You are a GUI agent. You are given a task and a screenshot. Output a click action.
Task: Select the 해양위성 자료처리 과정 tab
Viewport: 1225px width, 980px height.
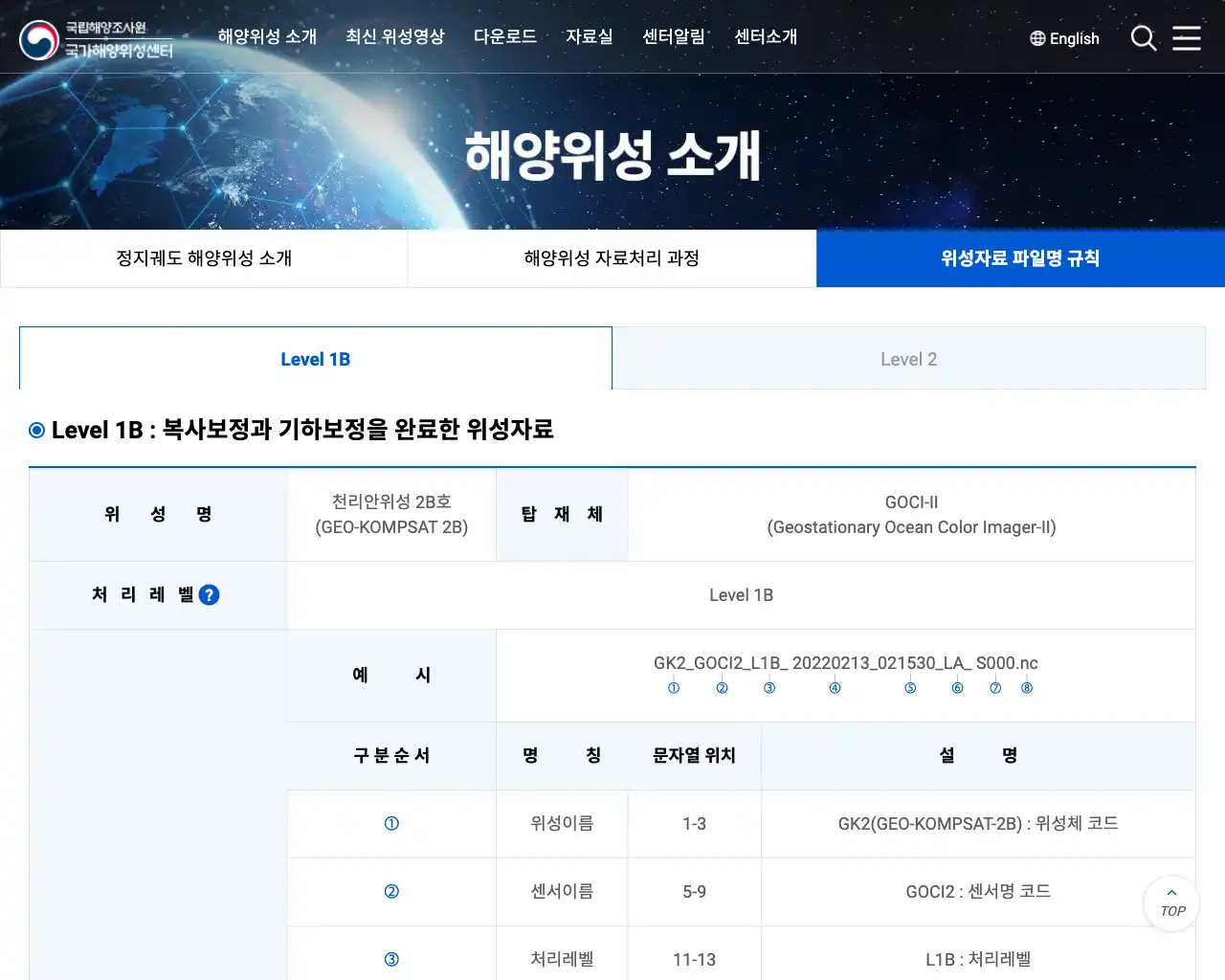612,257
